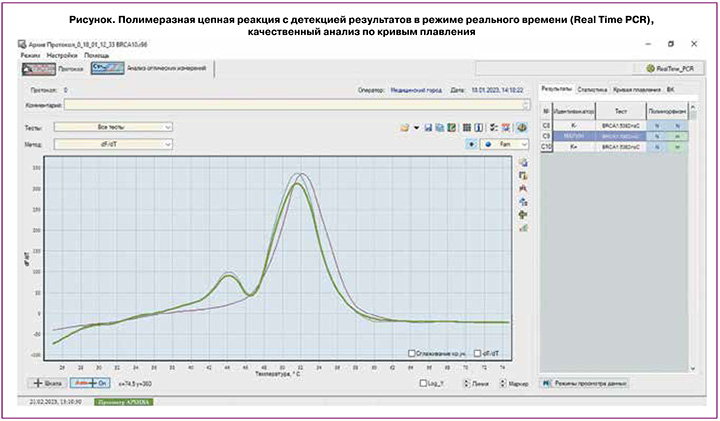Viewport: 720px width, 421px height.
Task: Click the save (floppy disk) toolbar icon
Action: [x=428, y=128]
